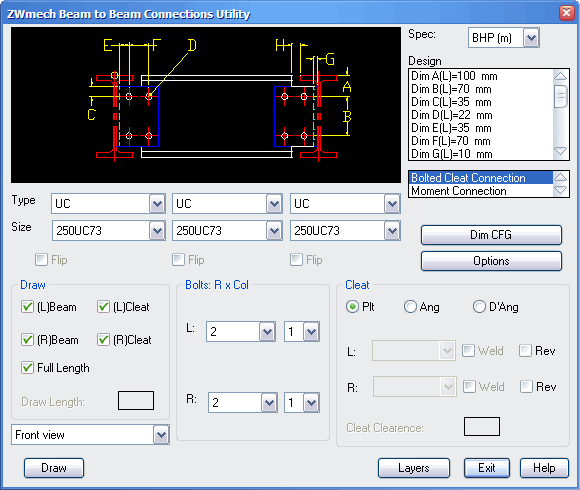The height and width of the screenshot is (490, 580).
Task: Click the Exit button
Action: tap(487, 468)
